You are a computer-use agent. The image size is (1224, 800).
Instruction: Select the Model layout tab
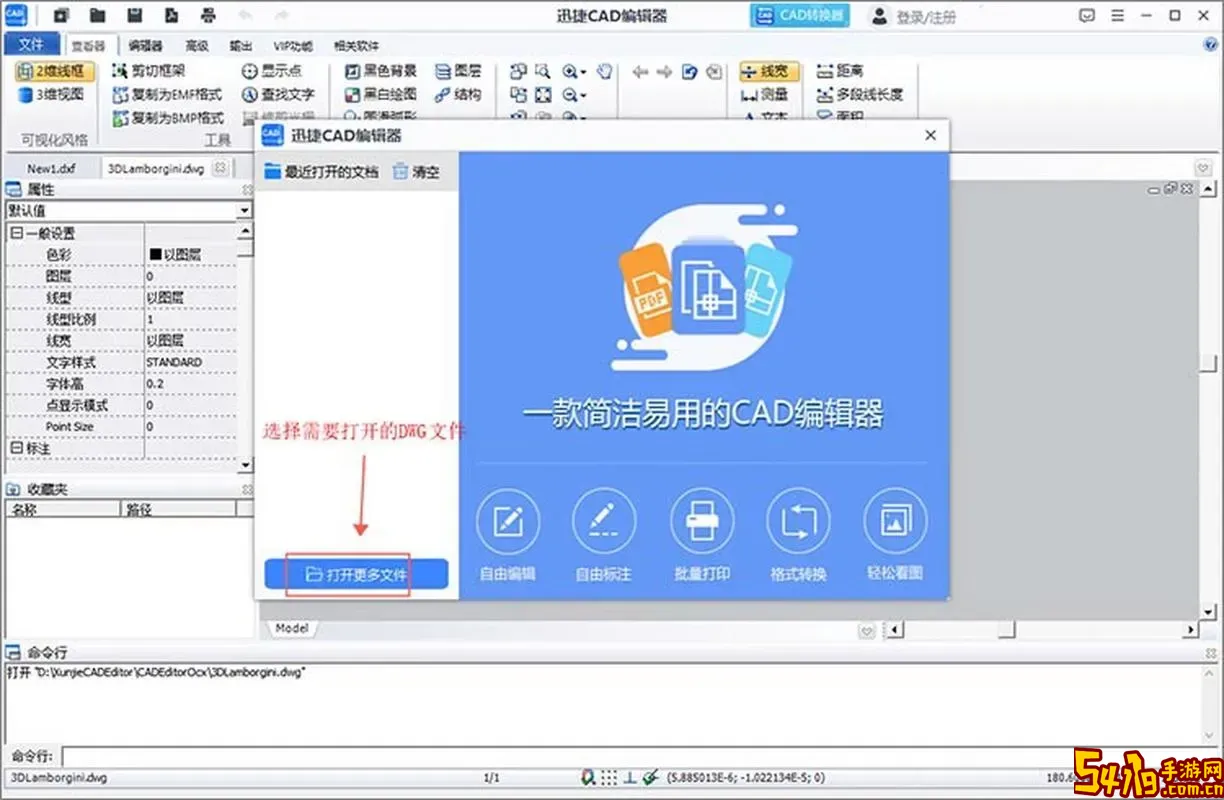[x=291, y=628]
